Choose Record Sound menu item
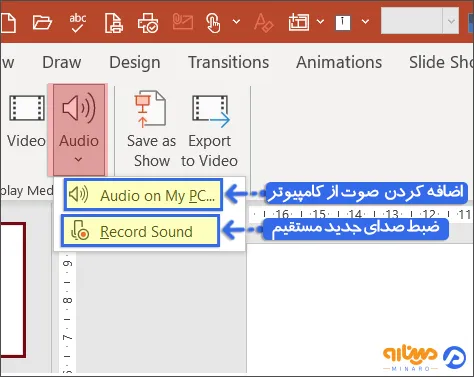Screen dimensions: 474x377 (x=140, y=231)
